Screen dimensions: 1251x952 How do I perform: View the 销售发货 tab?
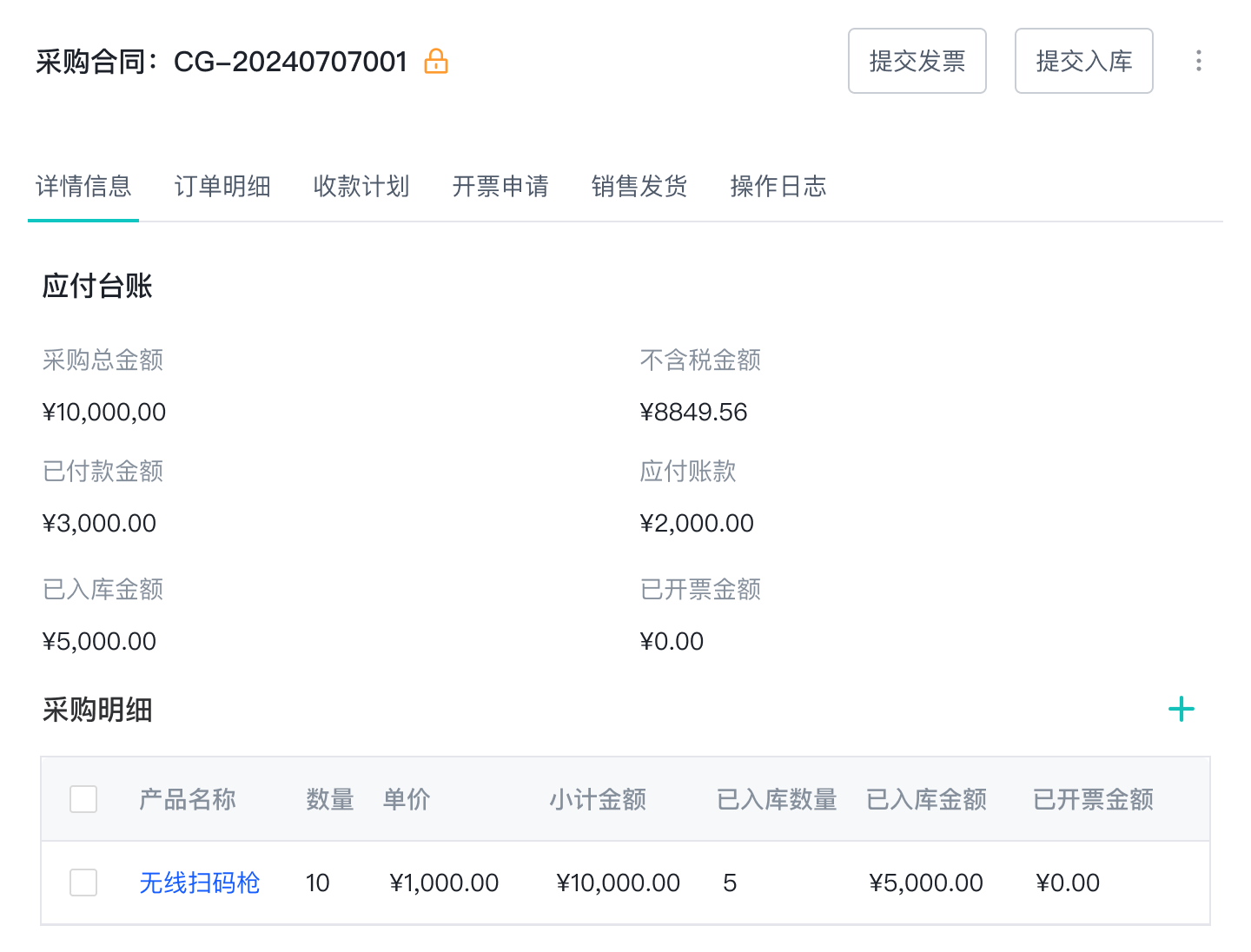(639, 186)
